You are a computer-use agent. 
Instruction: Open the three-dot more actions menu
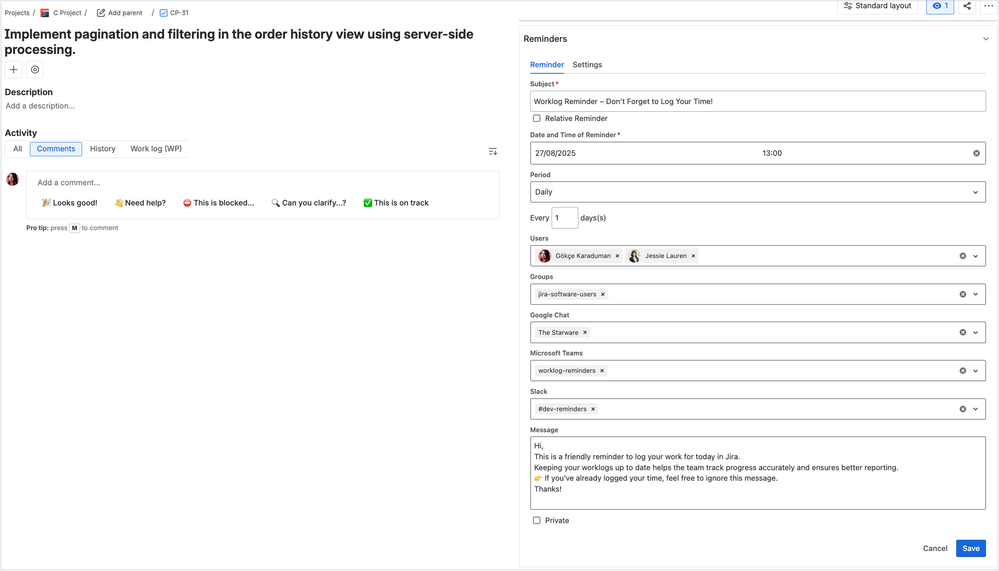pyautogui.click(x=988, y=6)
